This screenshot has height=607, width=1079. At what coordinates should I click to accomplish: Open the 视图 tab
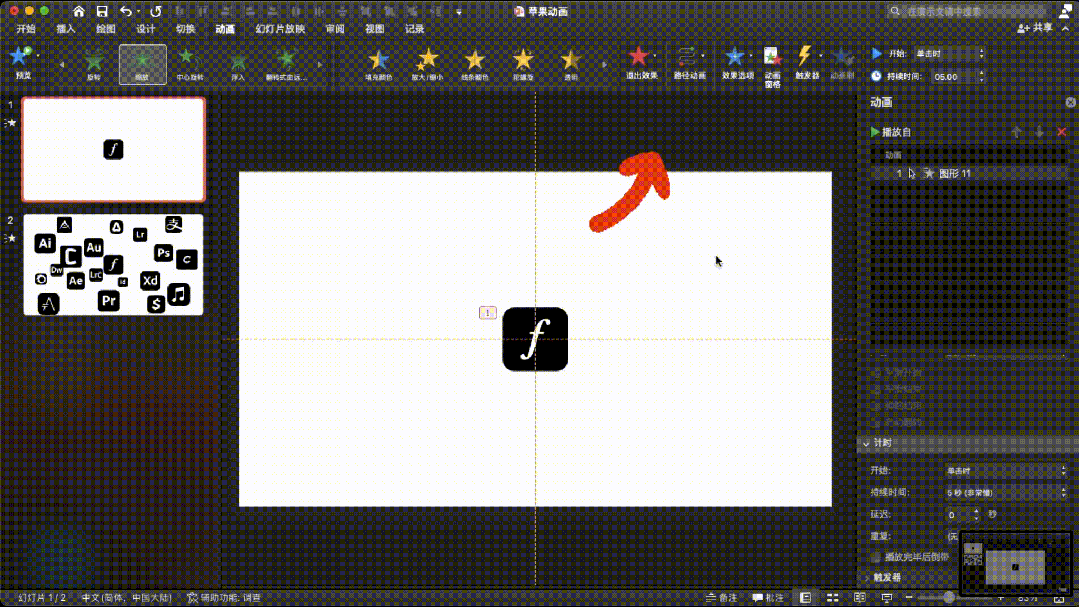(x=374, y=29)
